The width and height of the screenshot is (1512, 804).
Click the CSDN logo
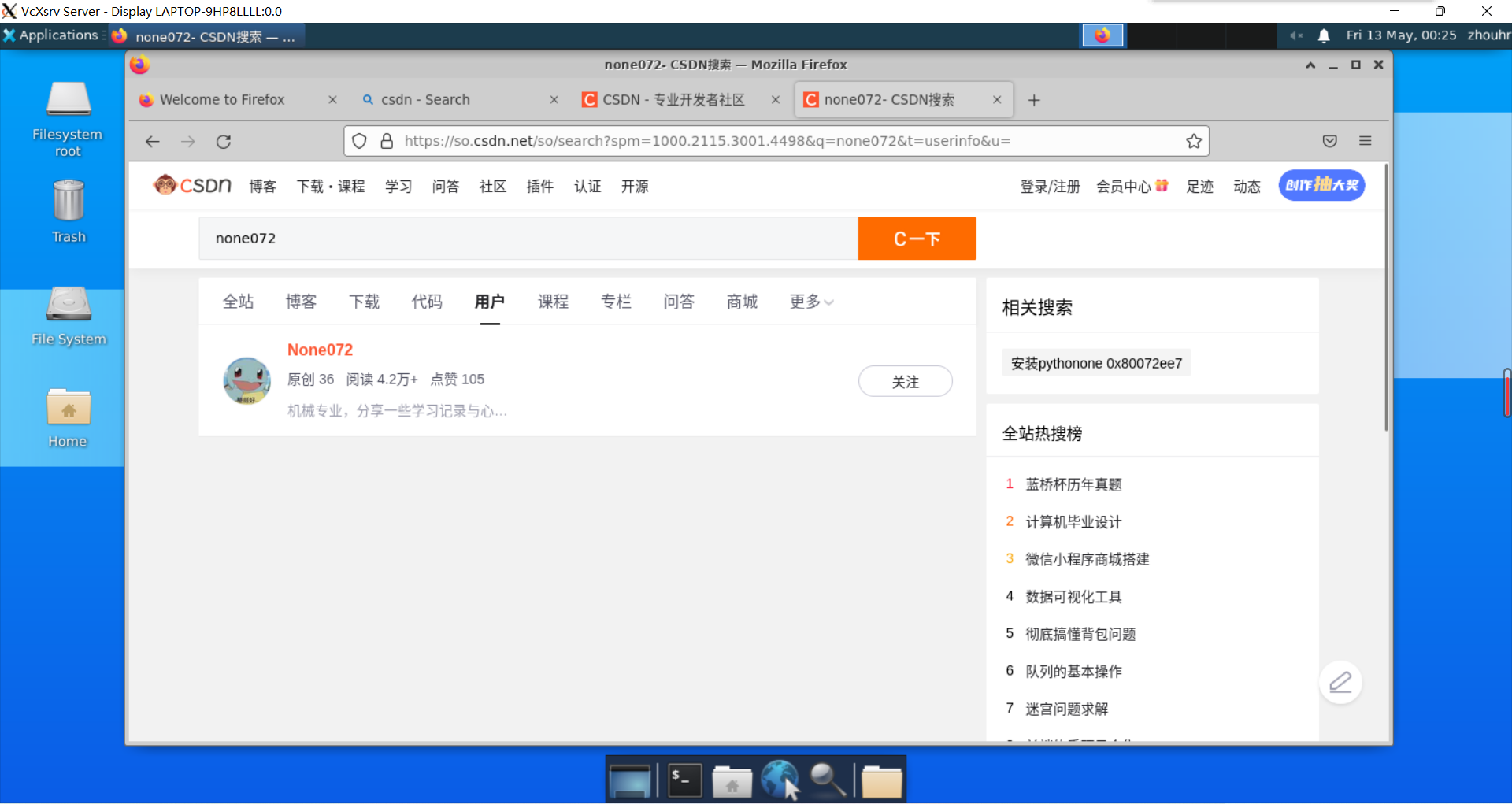[x=192, y=186]
